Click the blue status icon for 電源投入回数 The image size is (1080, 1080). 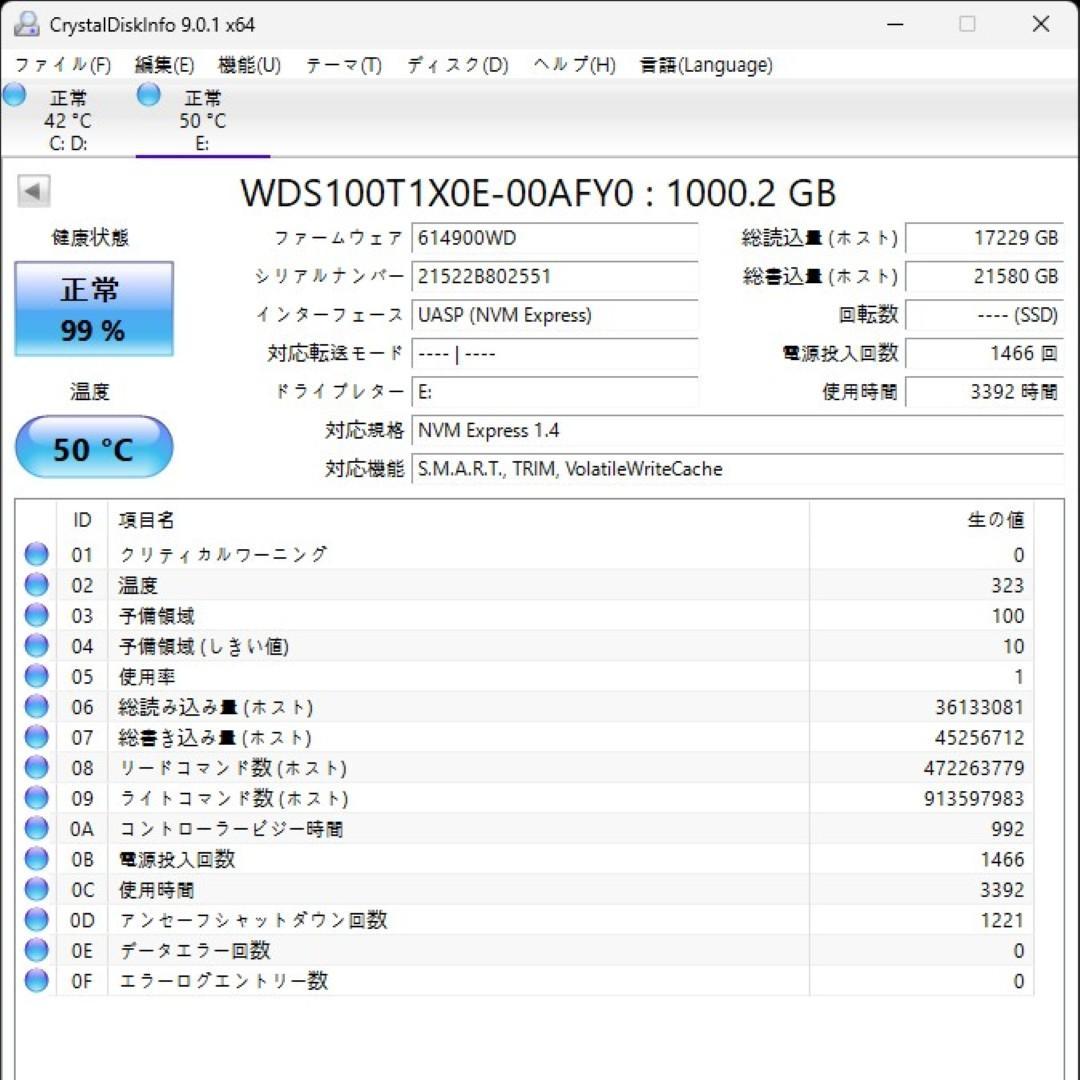36,859
